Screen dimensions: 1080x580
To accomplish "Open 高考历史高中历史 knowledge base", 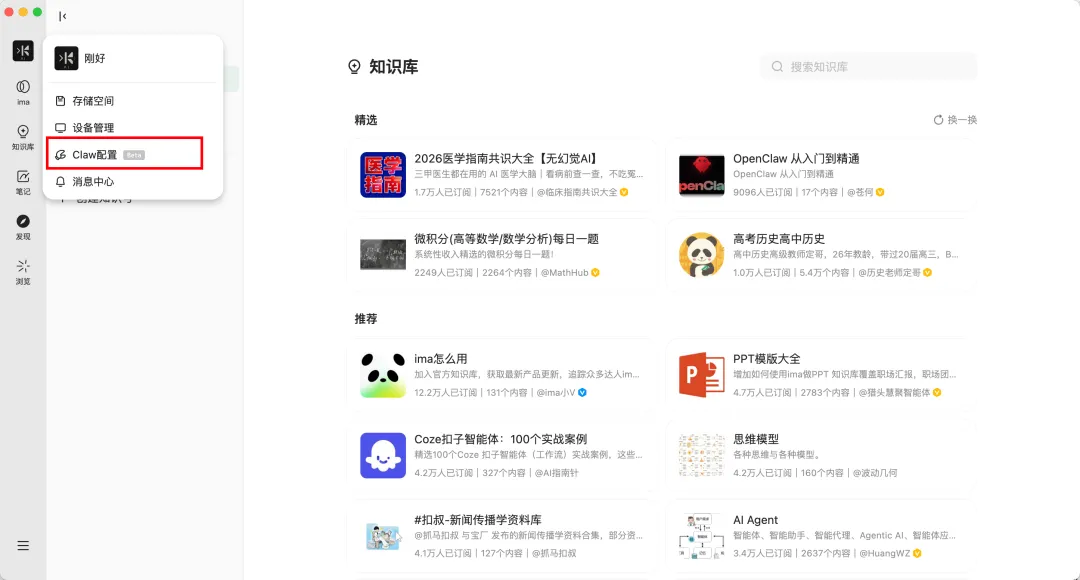I will coord(820,255).
